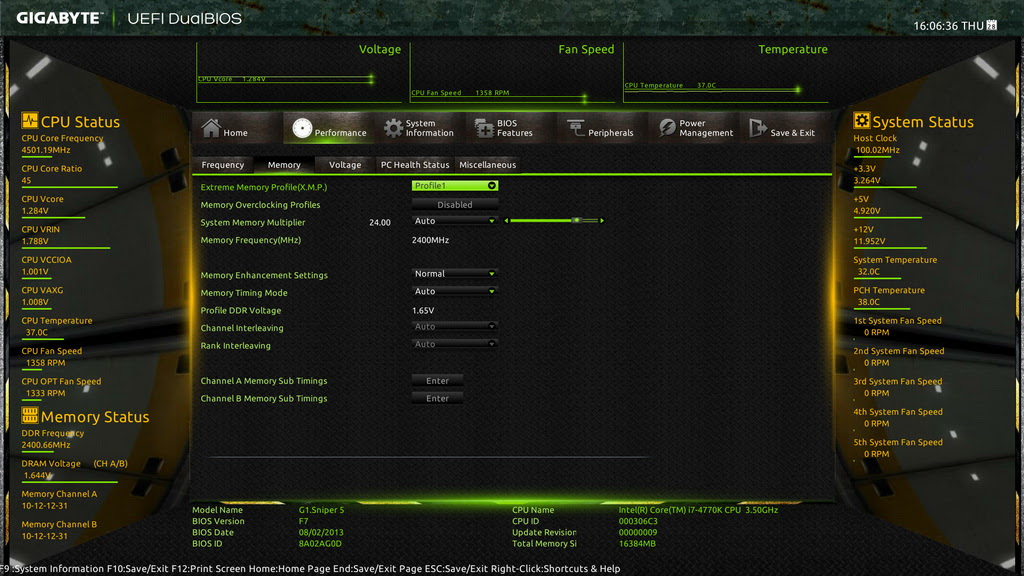Enter Channel B Memory Sub Timings

[438, 398]
